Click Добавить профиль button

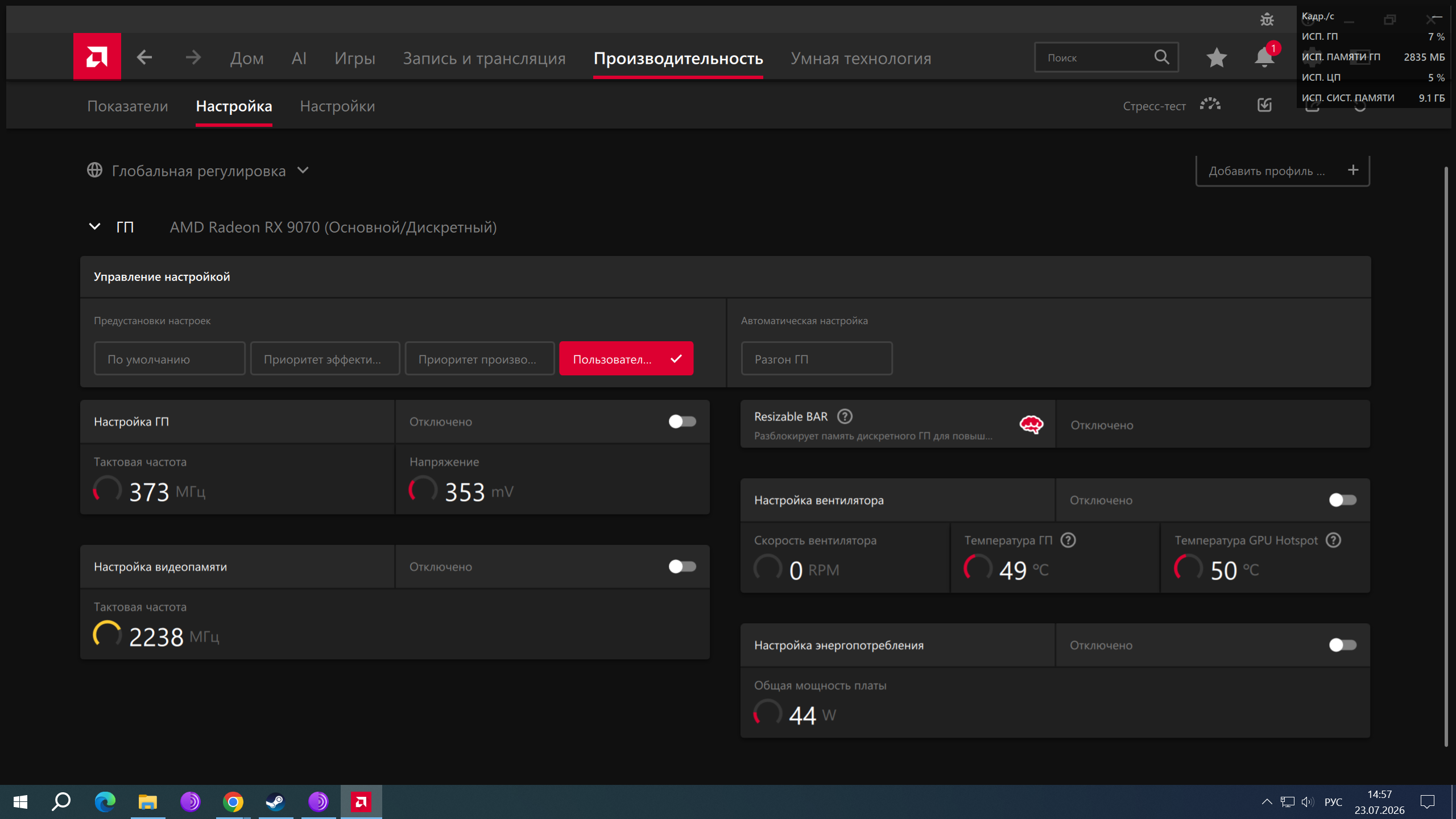pos(1283,171)
